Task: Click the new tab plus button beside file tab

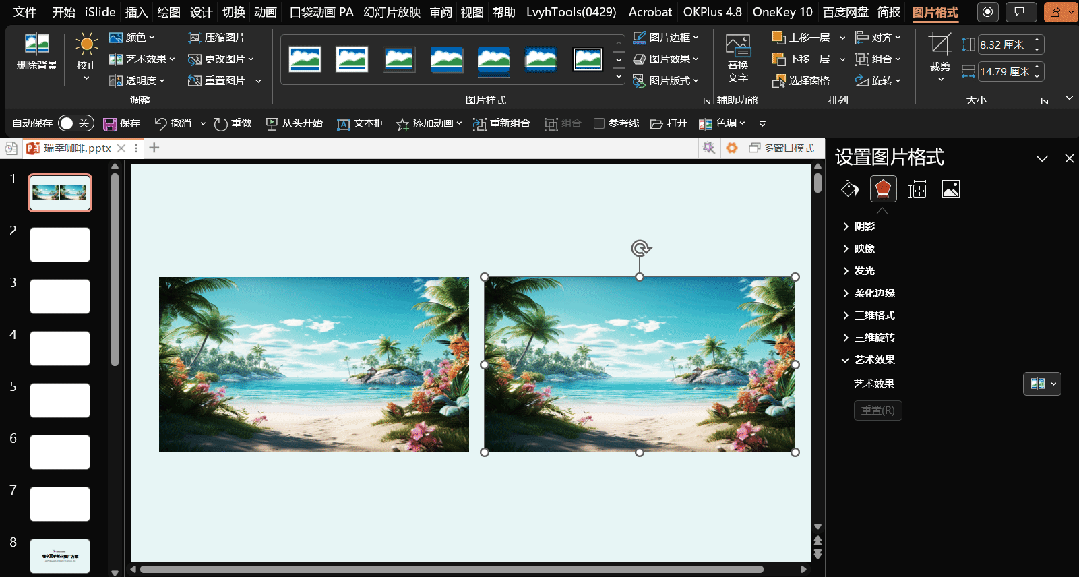Action: (x=154, y=147)
